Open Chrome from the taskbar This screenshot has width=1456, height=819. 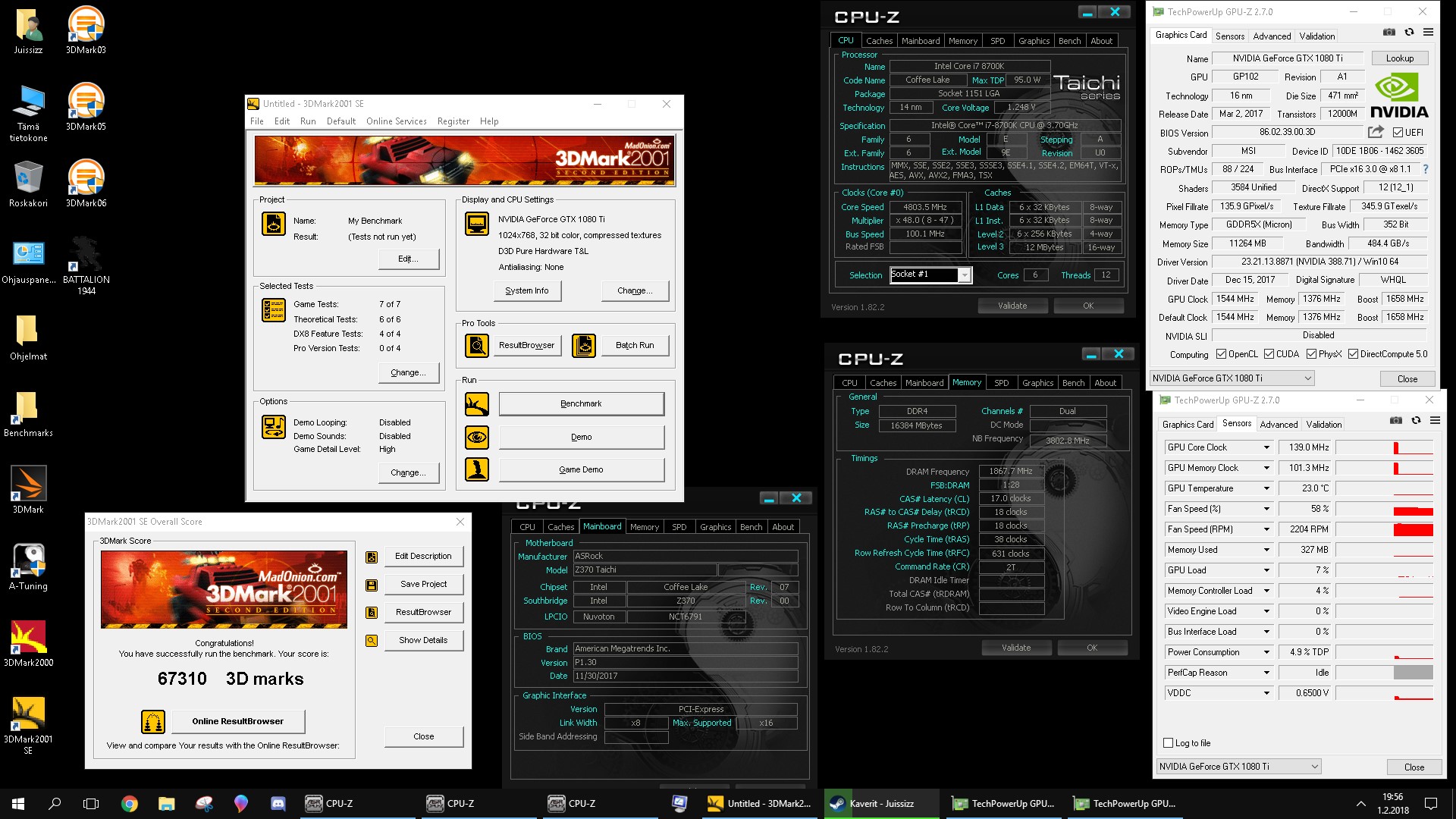click(130, 804)
